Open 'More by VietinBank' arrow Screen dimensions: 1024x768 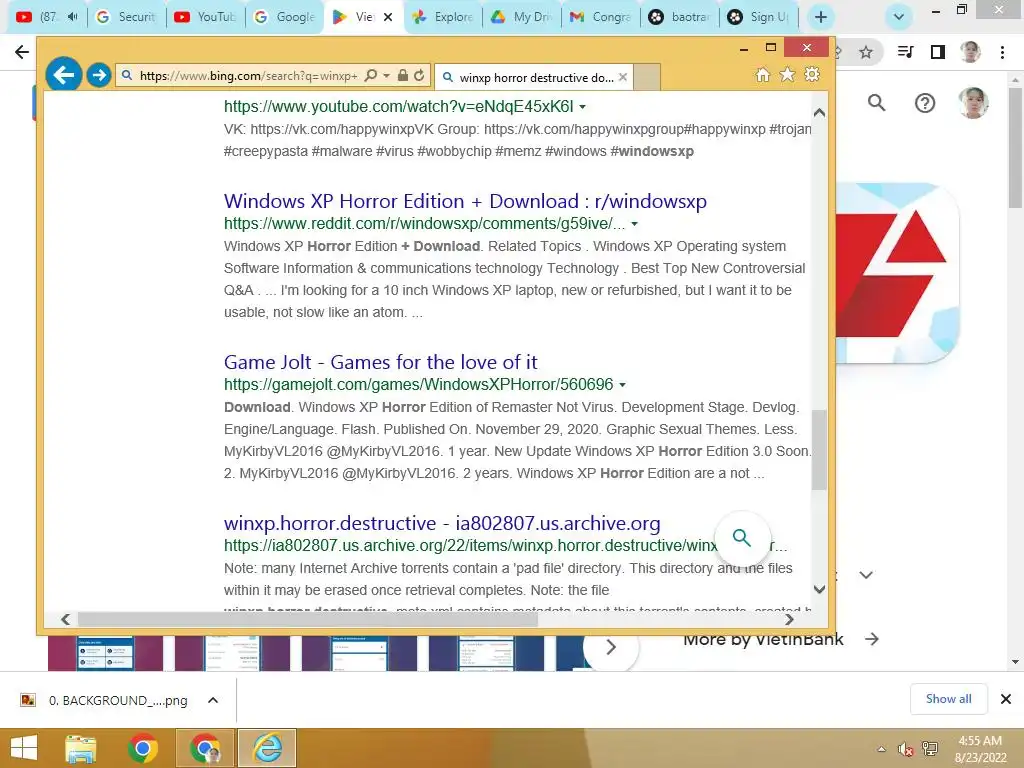[x=872, y=639]
